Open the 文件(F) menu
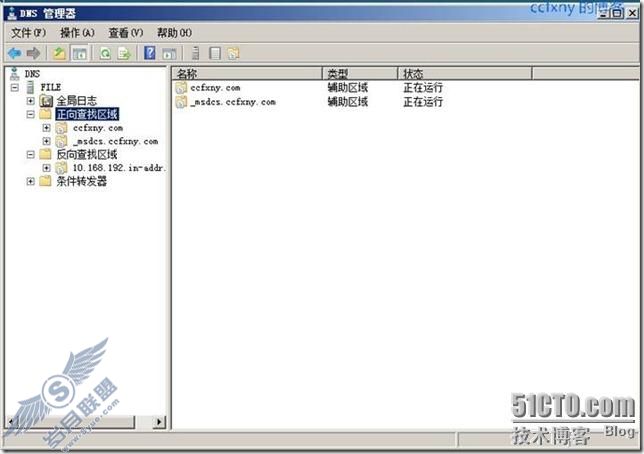644x454 pixels. tap(28, 33)
